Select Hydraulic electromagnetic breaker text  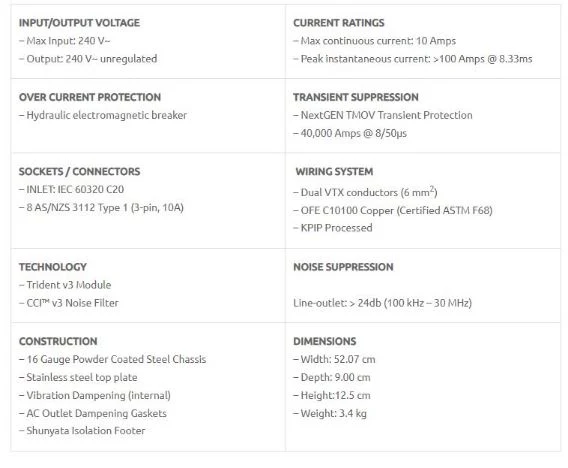click(x=103, y=115)
